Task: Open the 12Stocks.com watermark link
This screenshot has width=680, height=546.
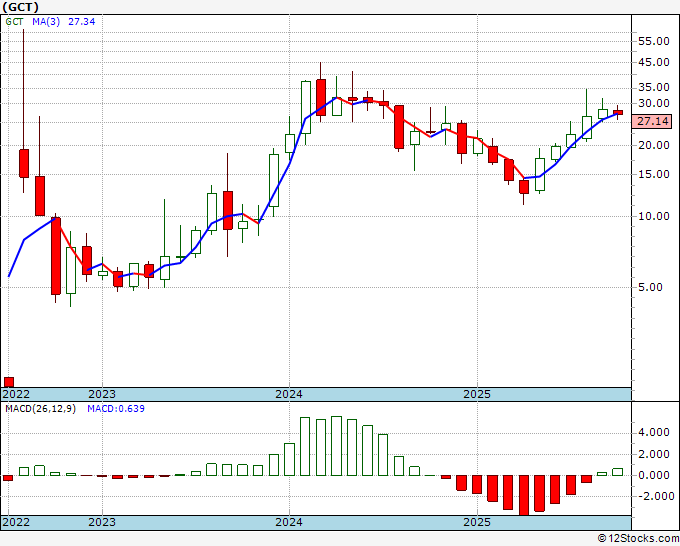Action: tap(638, 538)
